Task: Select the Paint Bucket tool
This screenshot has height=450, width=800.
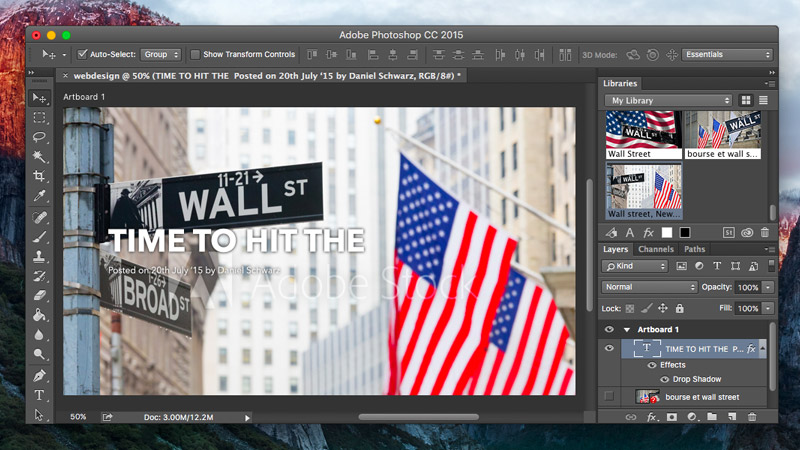Action: (39, 315)
